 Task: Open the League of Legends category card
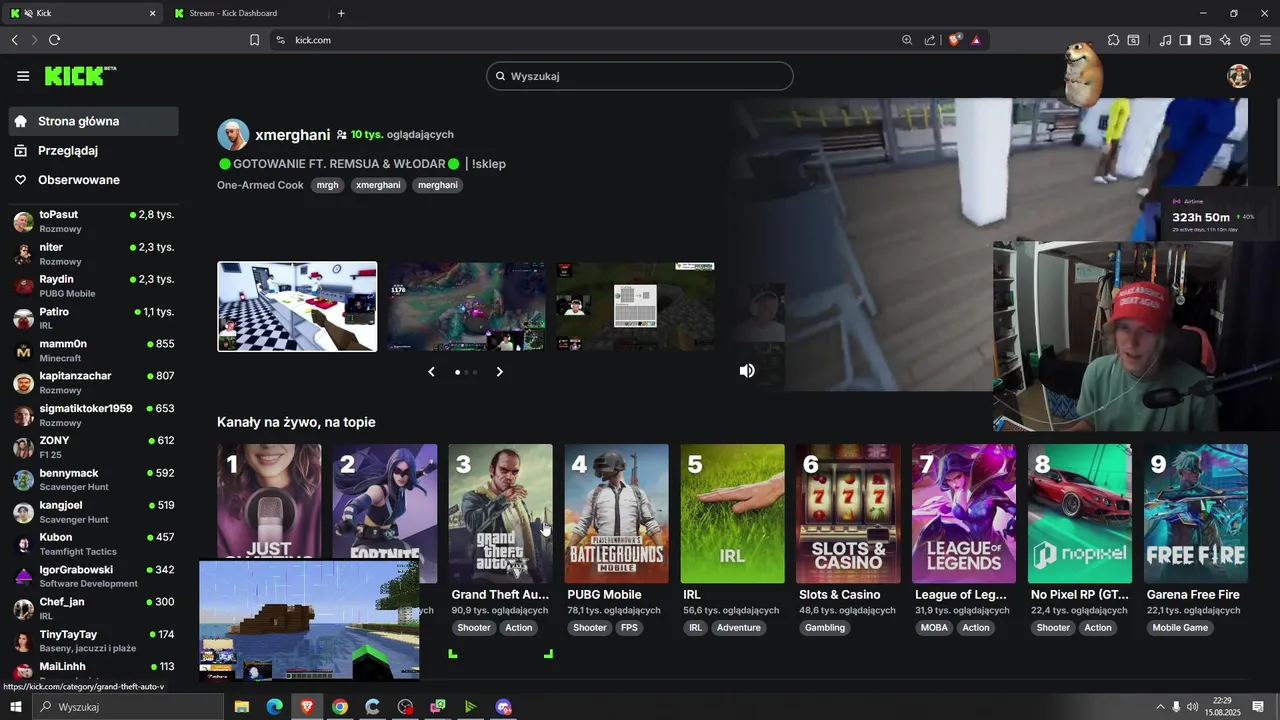964,513
